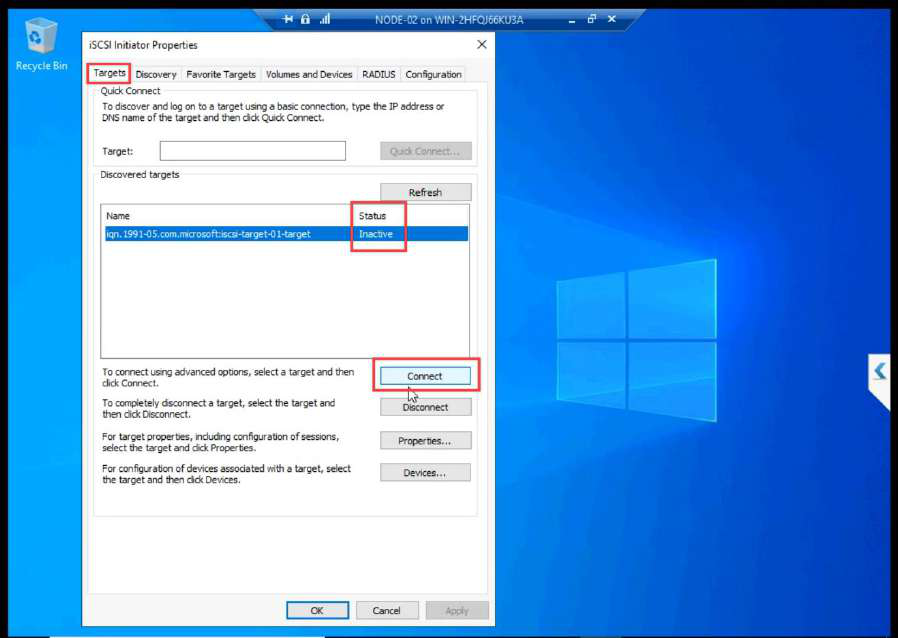Click the pin icon in VM connection bar
Image resolution: width=898 pixels, height=638 pixels.
click(288, 19)
